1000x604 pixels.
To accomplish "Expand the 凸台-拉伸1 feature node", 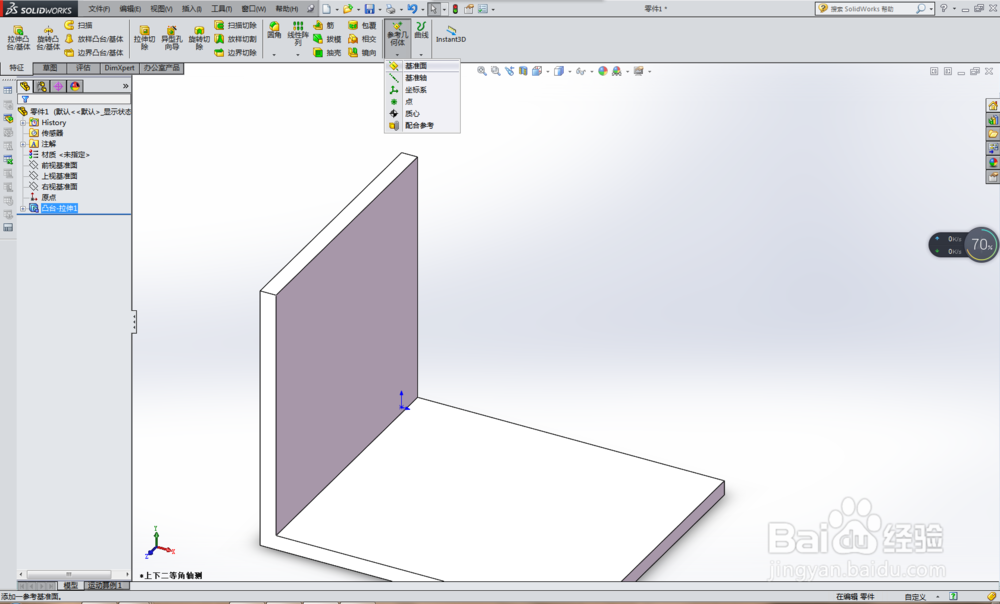I will tap(23, 209).
